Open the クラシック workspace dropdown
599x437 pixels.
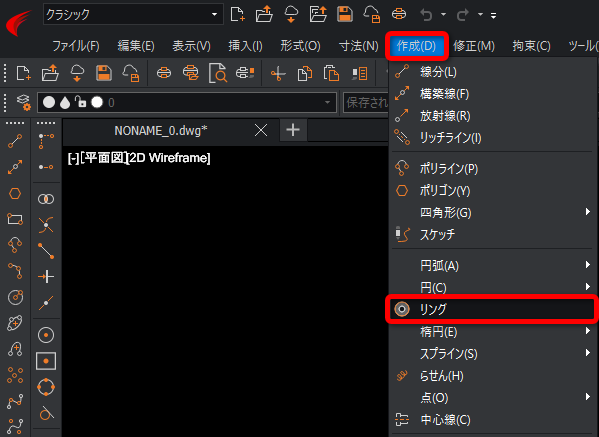(133, 15)
